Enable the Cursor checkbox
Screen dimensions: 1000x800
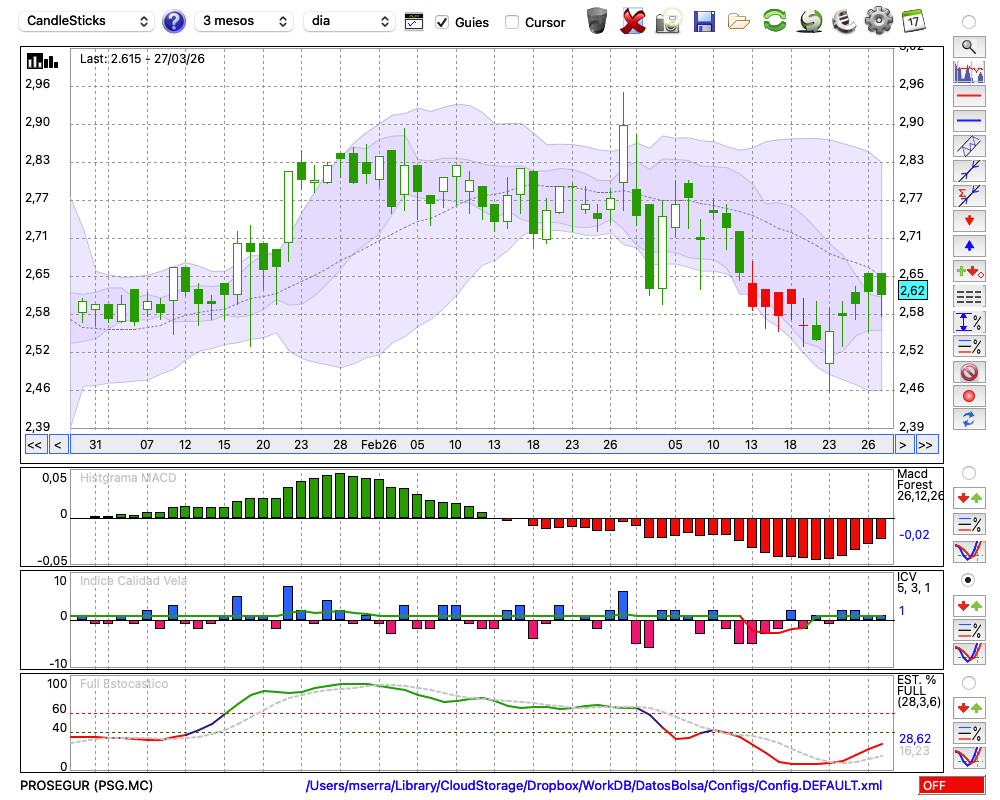pyautogui.click(x=512, y=22)
